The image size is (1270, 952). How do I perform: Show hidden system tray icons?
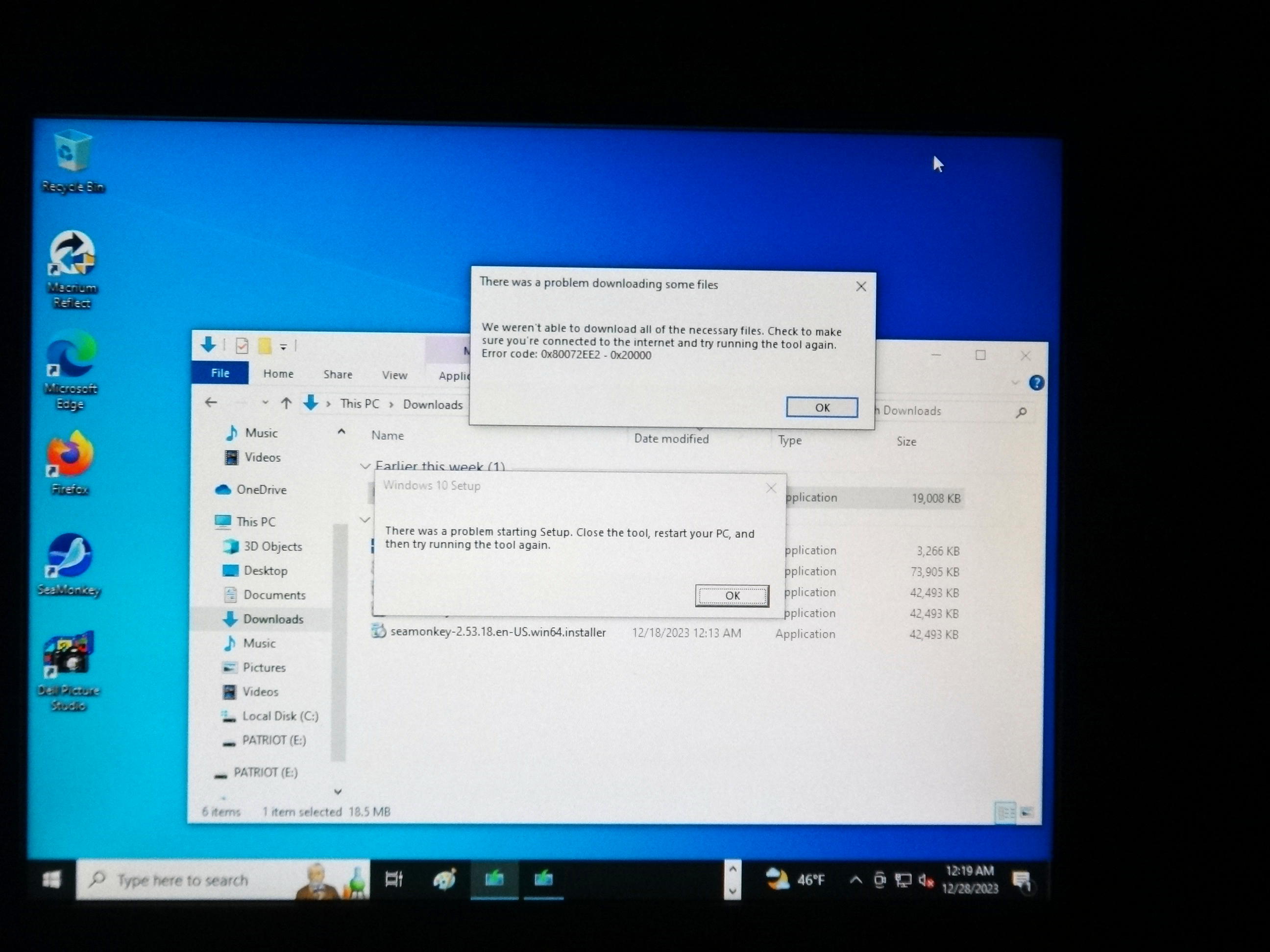coord(855,880)
